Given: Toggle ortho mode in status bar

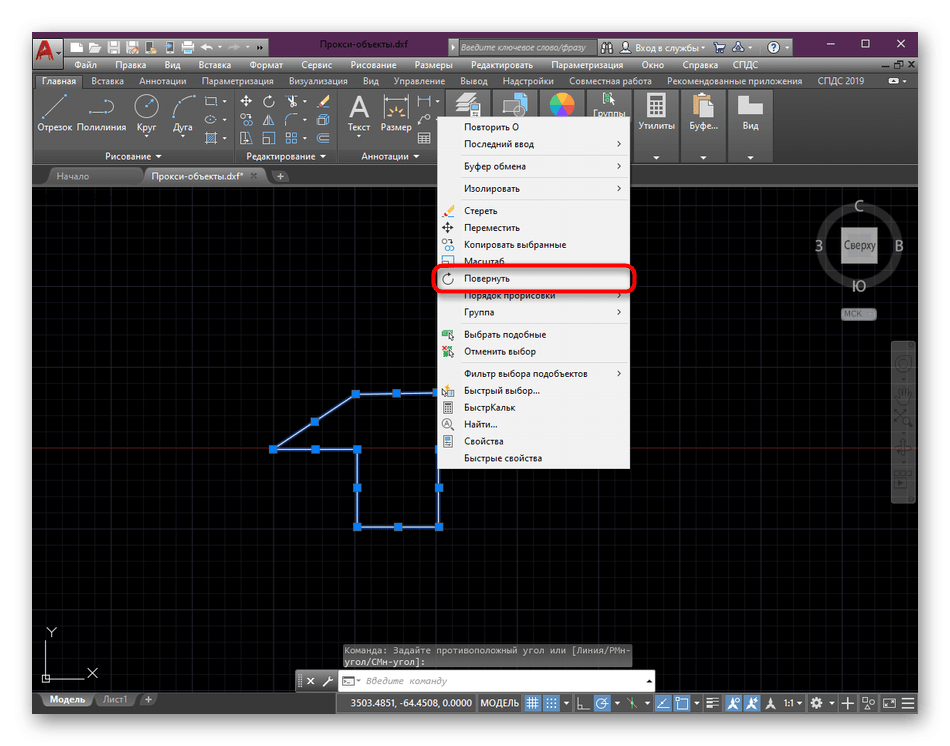Looking at the screenshot, I should [582, 703].
